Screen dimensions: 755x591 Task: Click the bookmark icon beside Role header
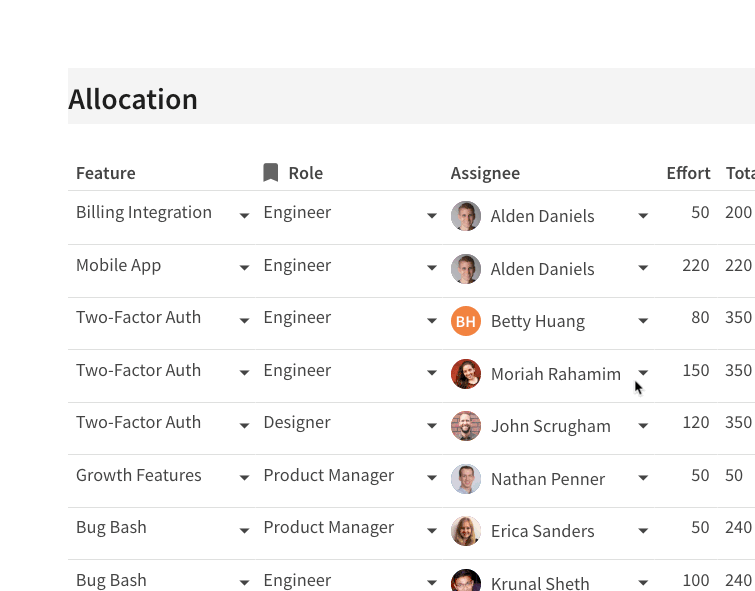tap(271, 172)
